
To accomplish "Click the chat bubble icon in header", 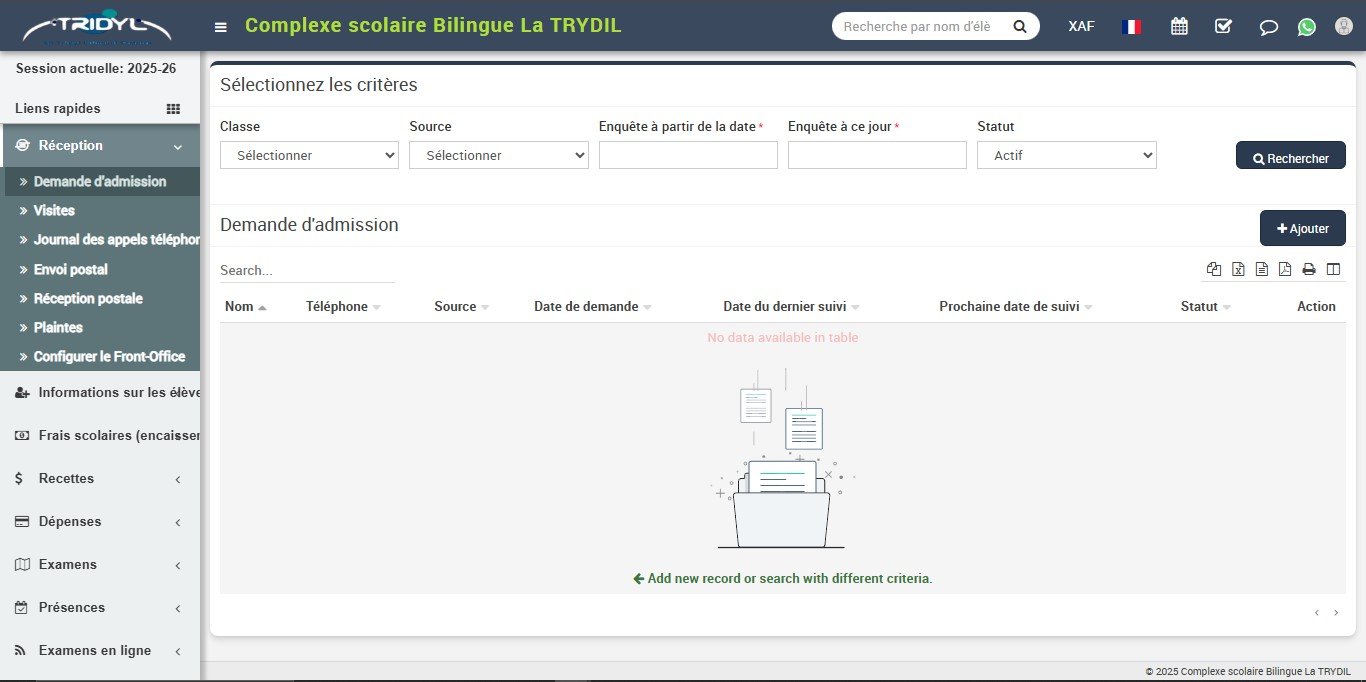I will (x=1268, y=27).
